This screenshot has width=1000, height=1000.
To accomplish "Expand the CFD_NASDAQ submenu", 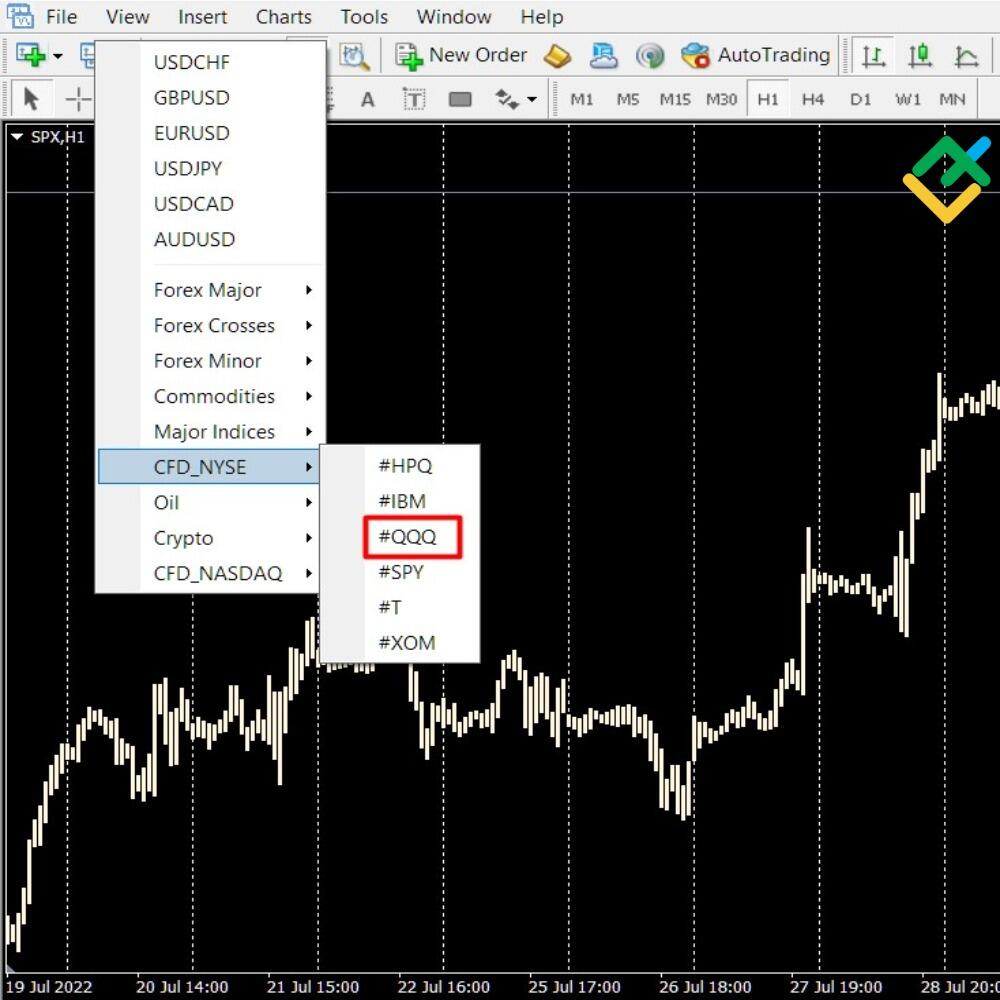I will pos(216,573).
